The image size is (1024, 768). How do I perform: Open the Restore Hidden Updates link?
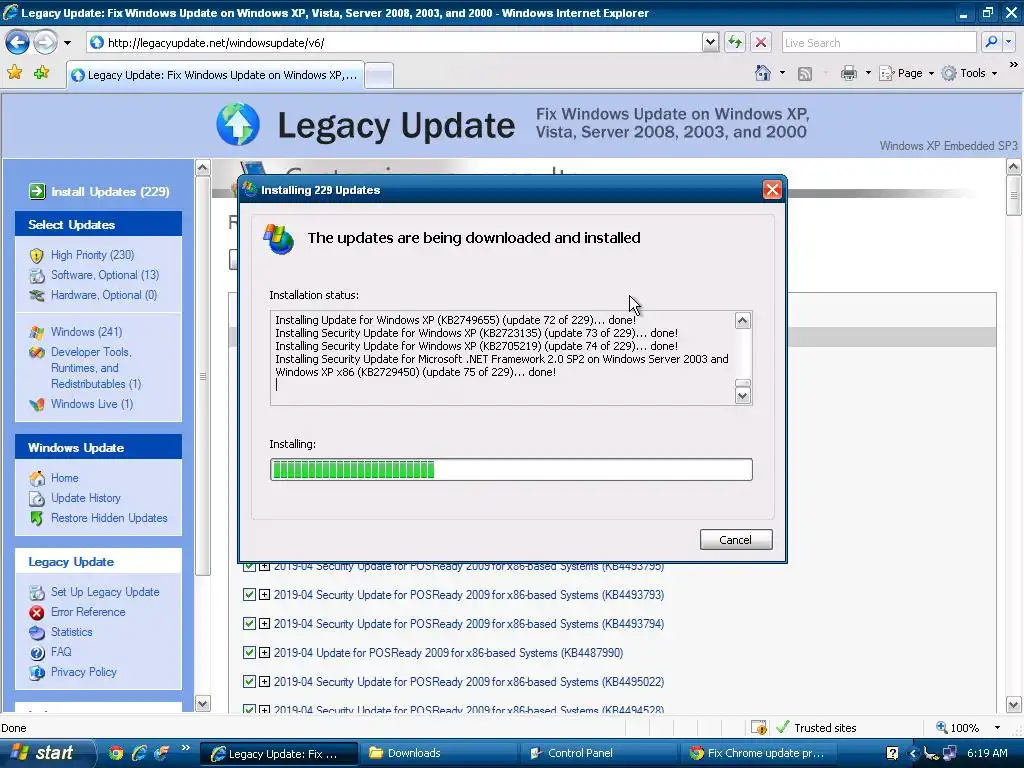109,518
